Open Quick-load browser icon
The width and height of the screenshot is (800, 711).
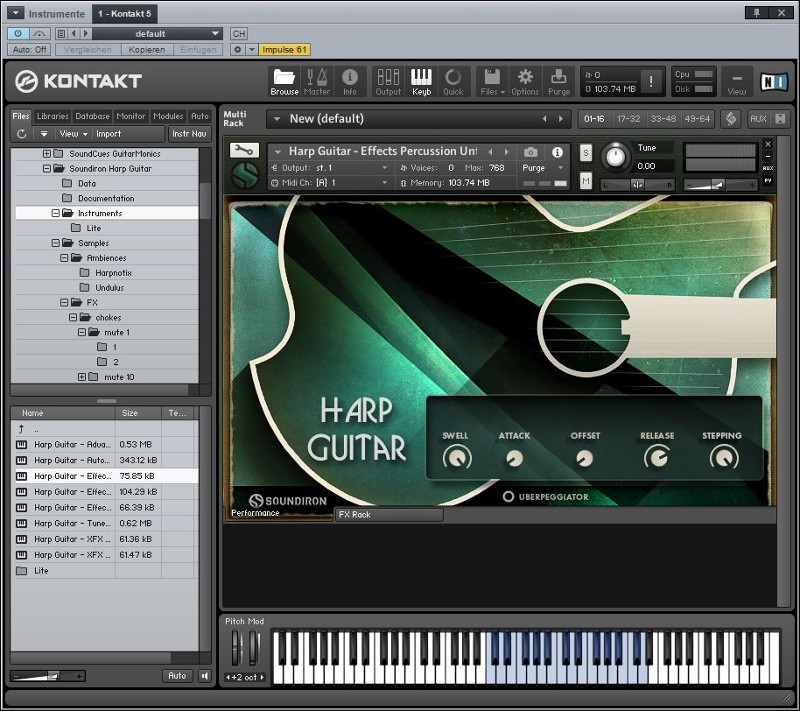(x=453, y=82)
